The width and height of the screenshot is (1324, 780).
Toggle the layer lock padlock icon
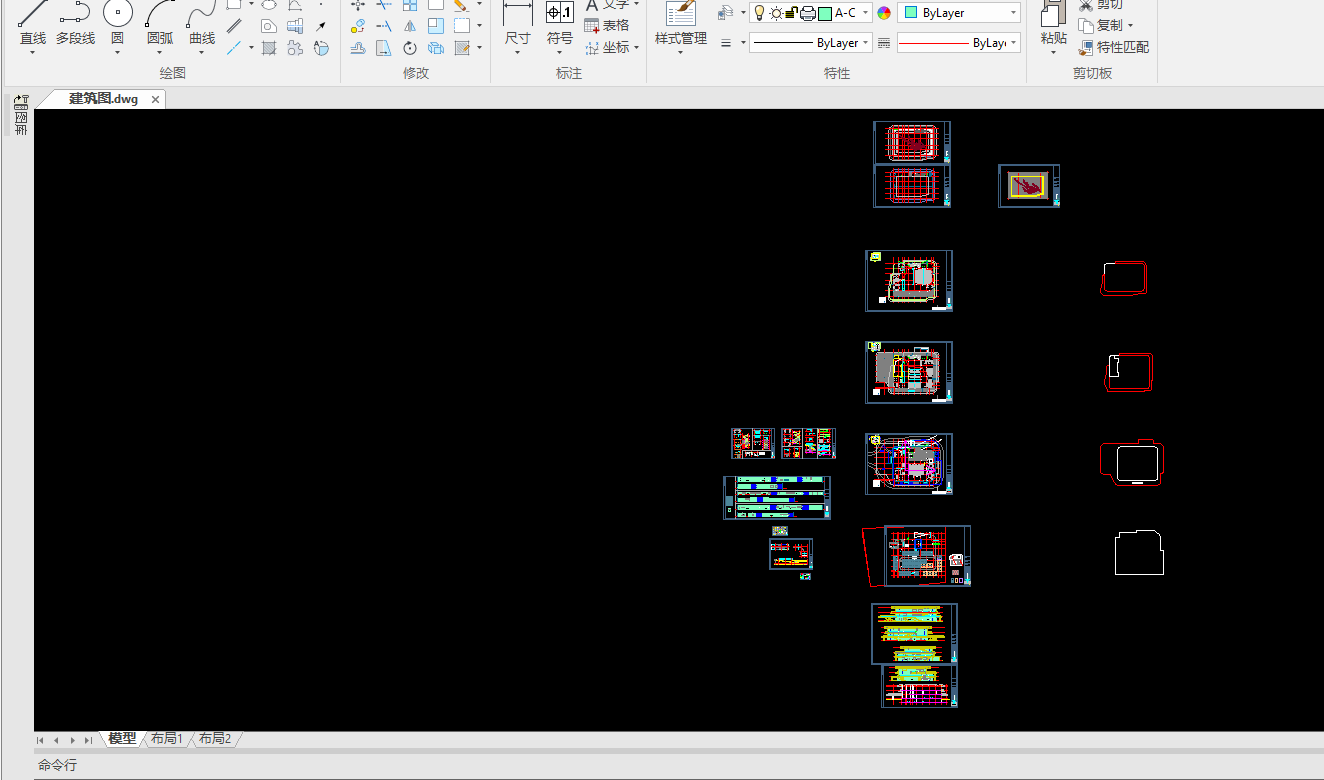point(790,13)
